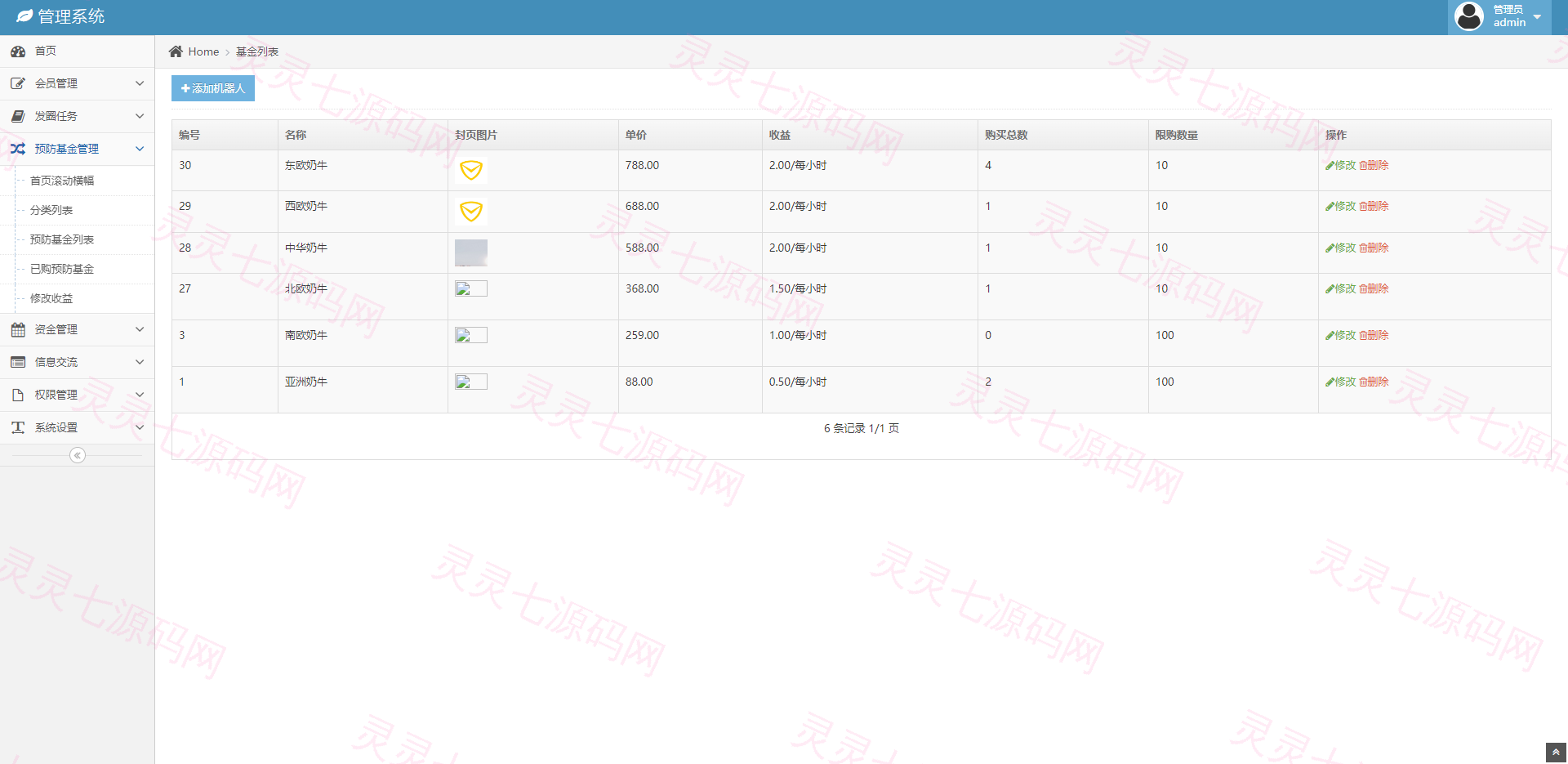
Task: Collapse the sidebar with the double-arrow button
Action: (78, 455)
